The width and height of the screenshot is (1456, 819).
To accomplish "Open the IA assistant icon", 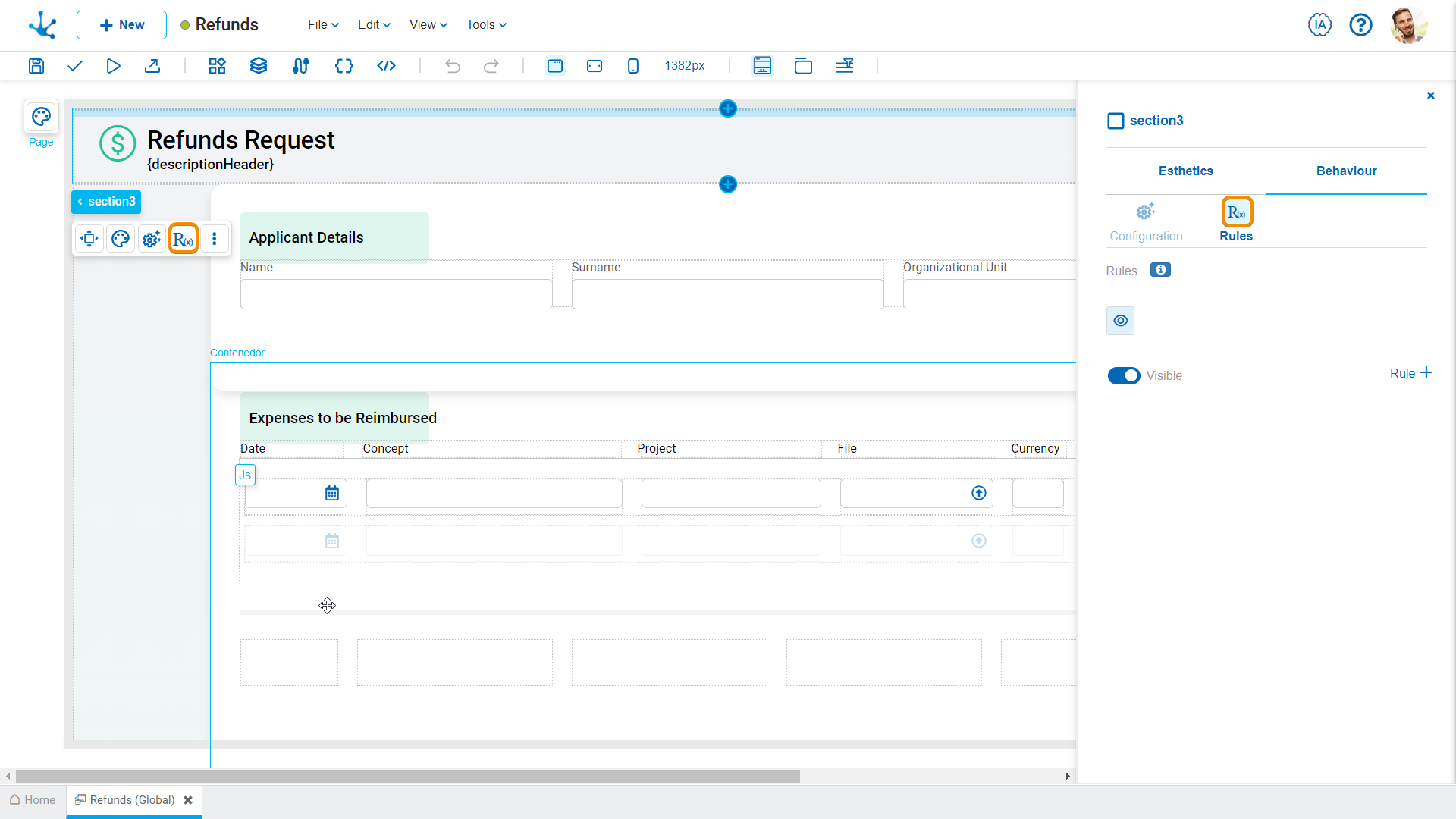I will point(1319,25).
